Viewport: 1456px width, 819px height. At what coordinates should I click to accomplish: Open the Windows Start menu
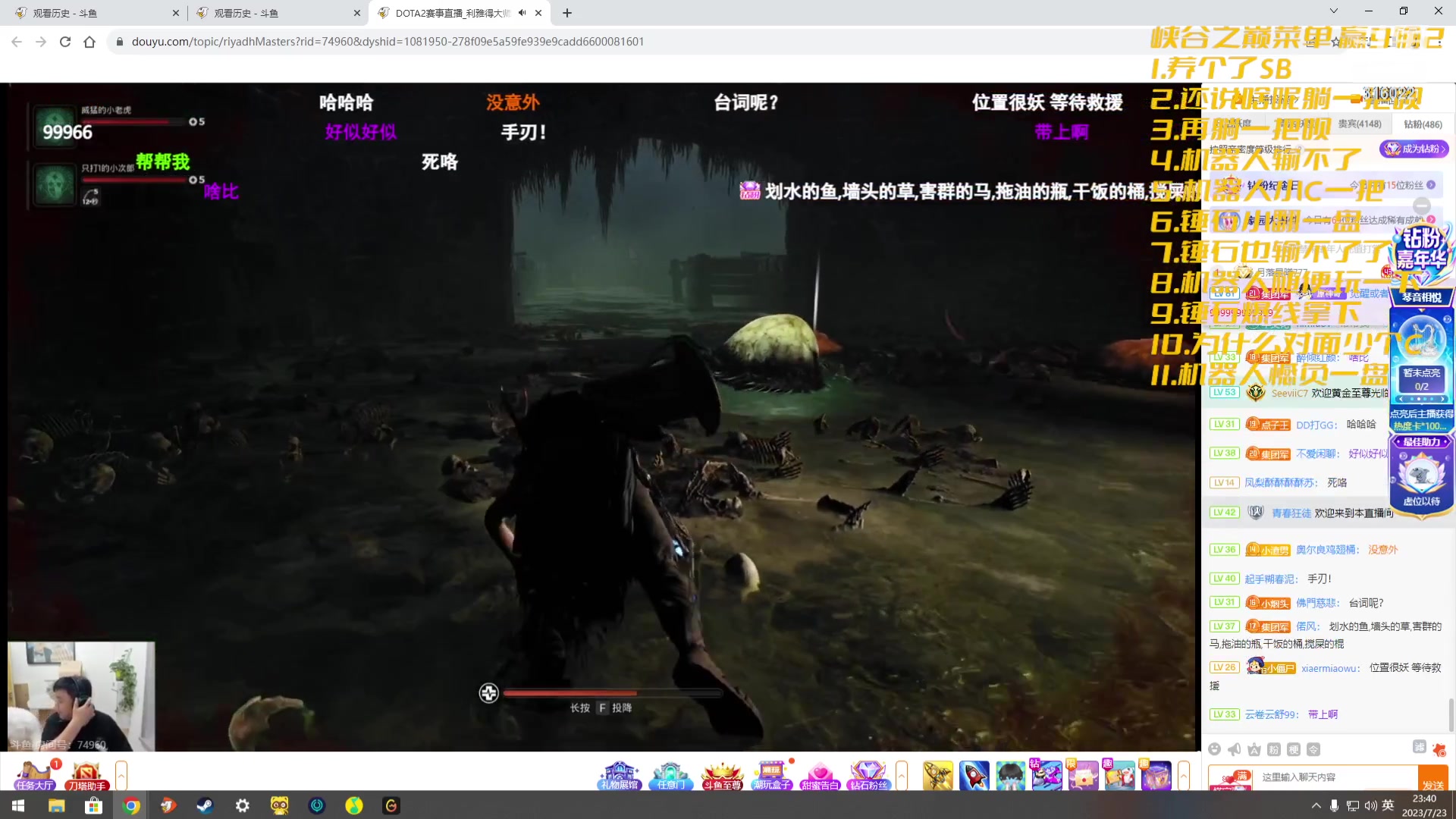[x=18, y=805]
